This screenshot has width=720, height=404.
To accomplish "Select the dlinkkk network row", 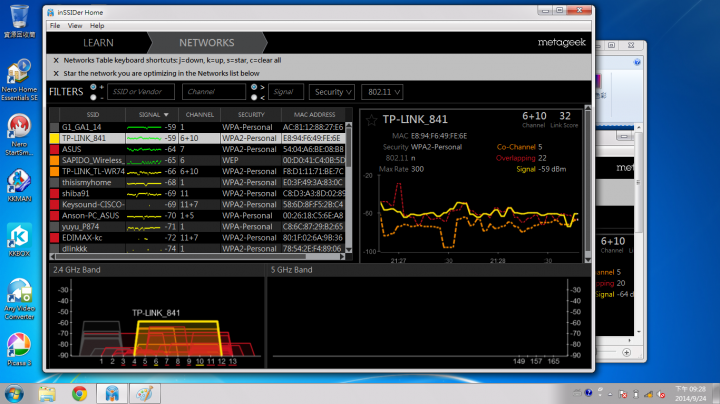I will tap(197, 248).
